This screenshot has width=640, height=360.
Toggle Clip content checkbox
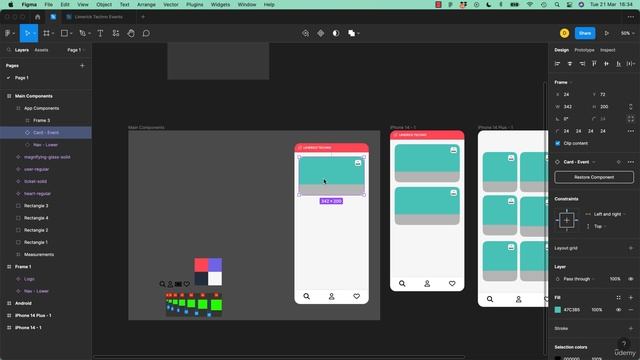[558, 143]
